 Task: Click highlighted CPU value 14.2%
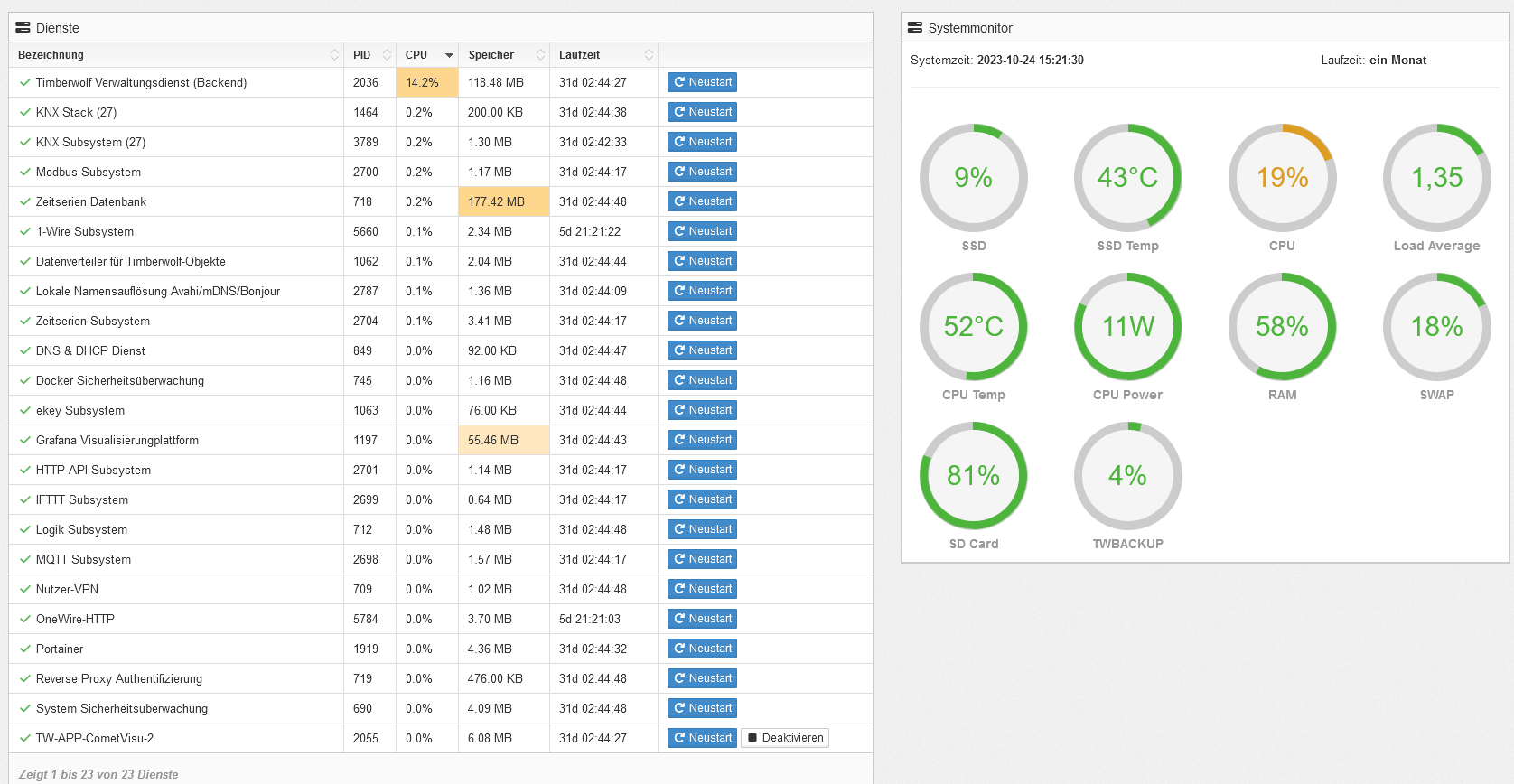click(x=427, y=82)
